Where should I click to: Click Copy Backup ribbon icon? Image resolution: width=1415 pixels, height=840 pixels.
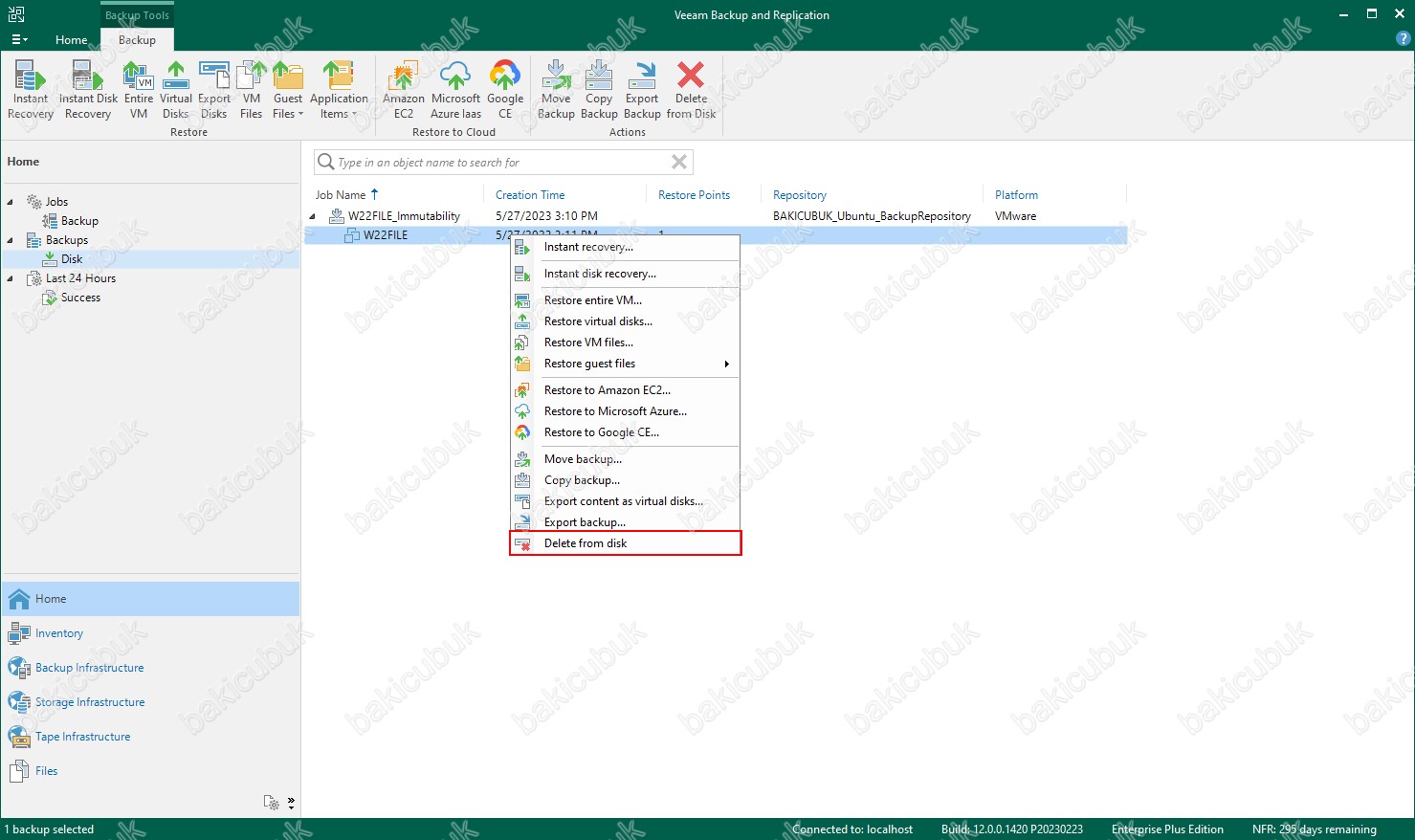tap(599, 90)
